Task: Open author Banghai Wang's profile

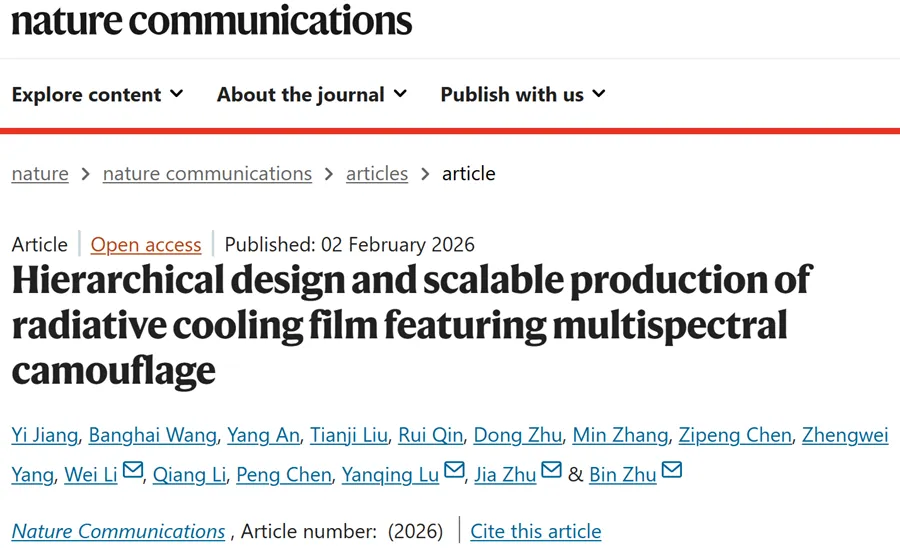Action: click(x=152, y=435)
